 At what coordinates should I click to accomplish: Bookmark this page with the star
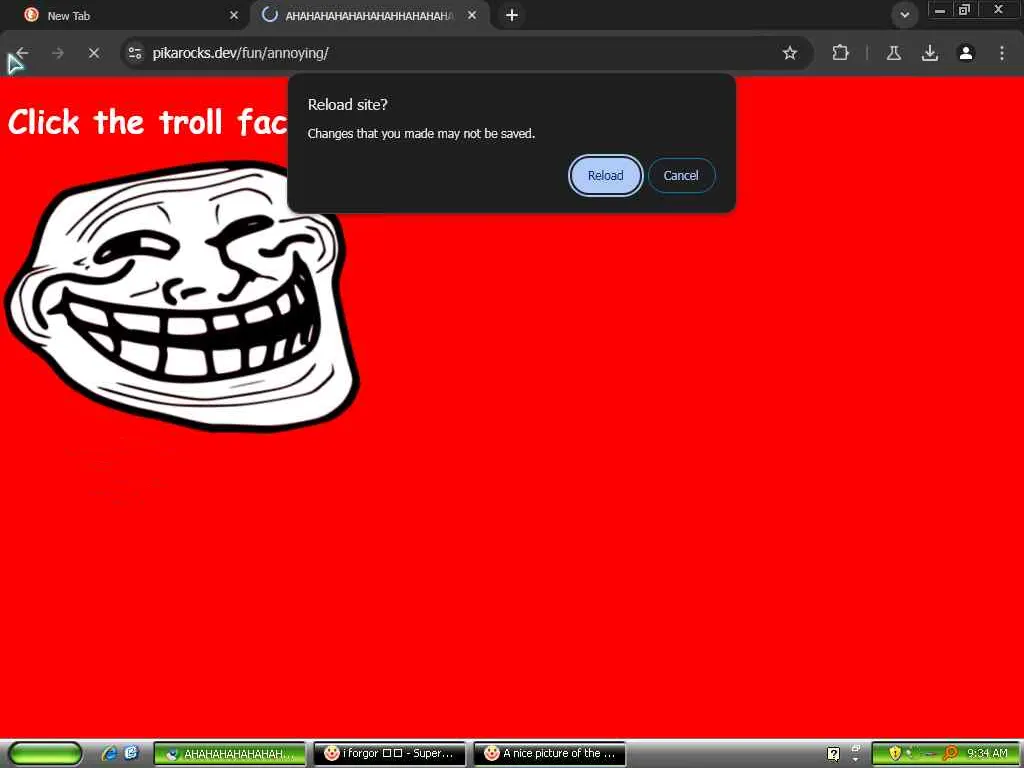[x=790, y=53]
